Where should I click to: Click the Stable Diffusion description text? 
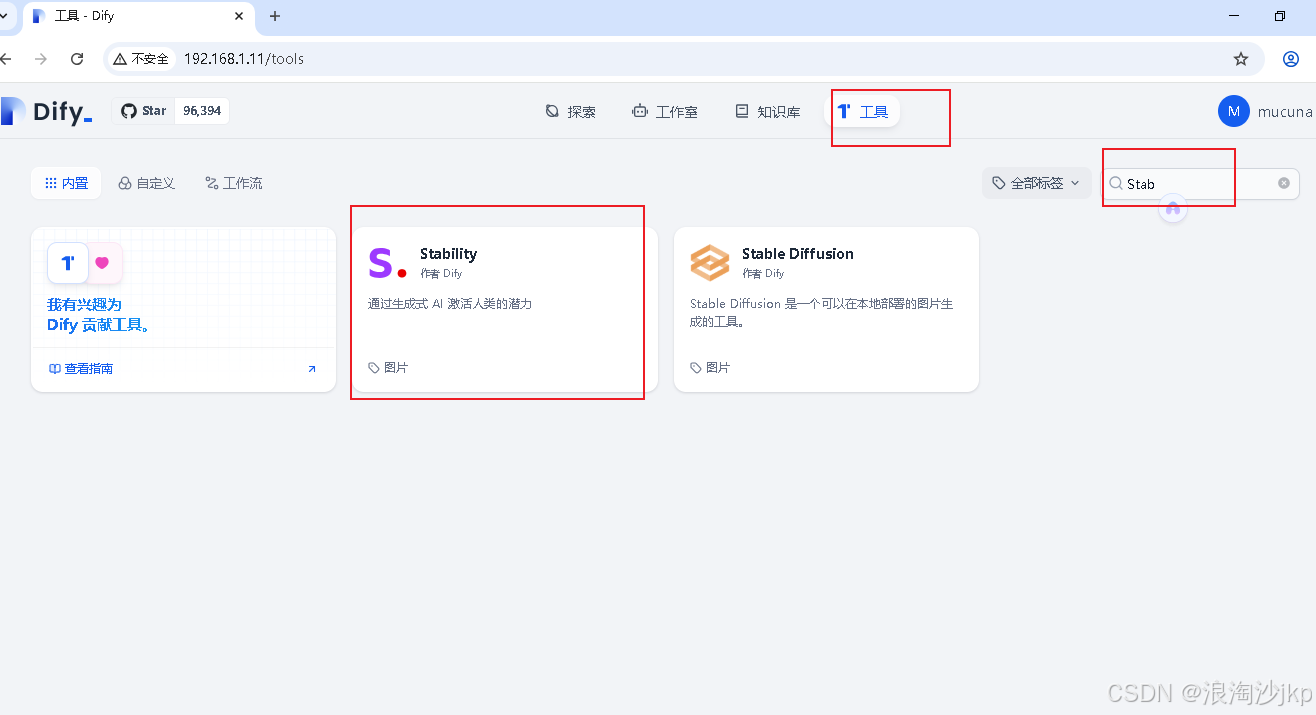[x=822, y=313]
